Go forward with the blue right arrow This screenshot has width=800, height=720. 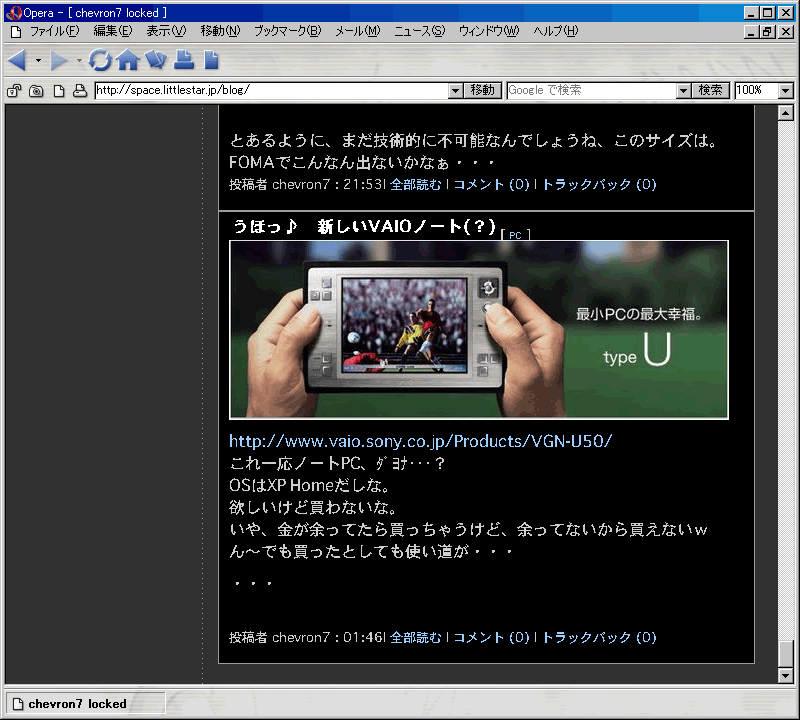tap(58, 60)
